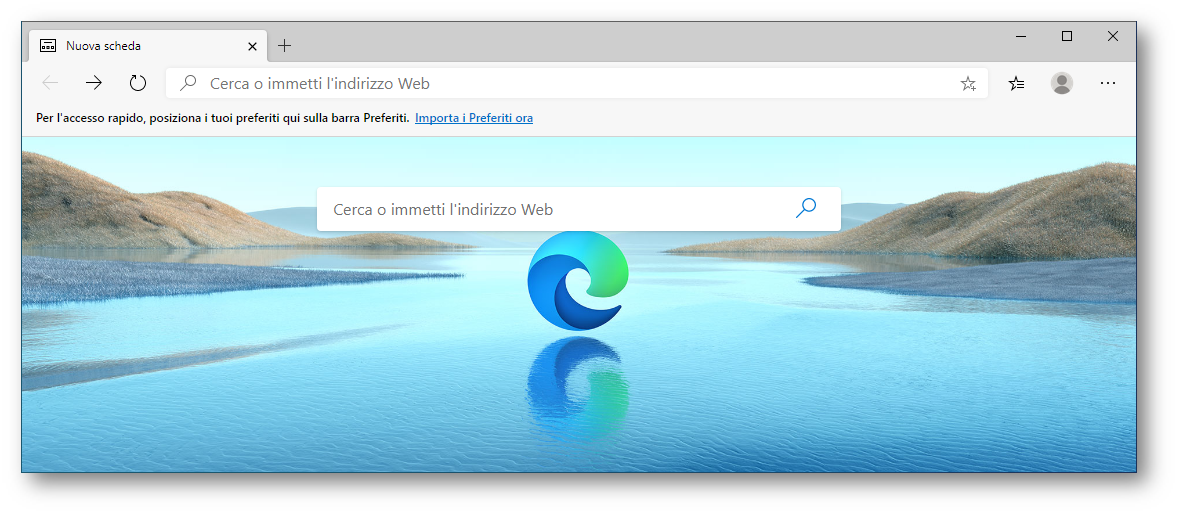Focus the center page search box
The image size is (1179, 515).
(x=578, y=209)
